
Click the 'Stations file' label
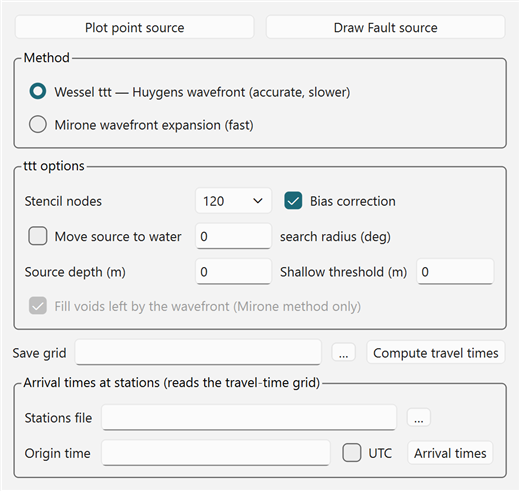click(58, 418)
